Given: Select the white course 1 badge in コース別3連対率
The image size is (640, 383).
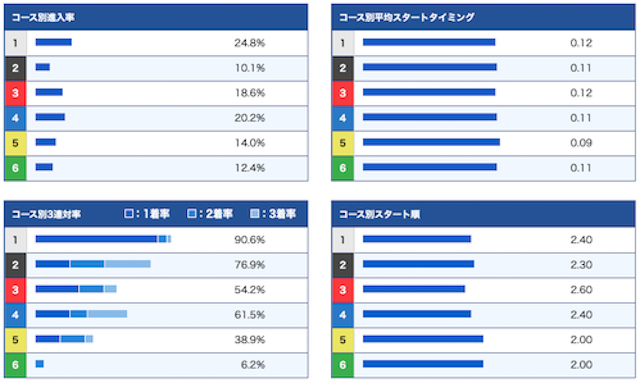Looking at the screenshot, I should coord(15,240).
